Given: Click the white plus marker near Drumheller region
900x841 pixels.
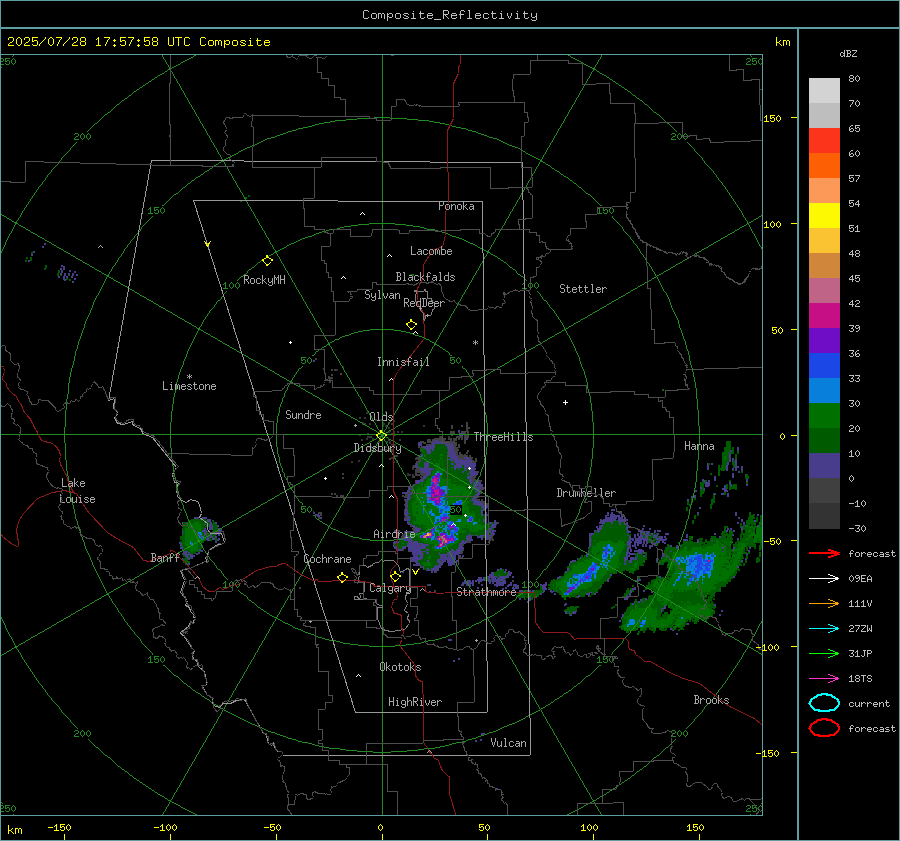Looking at the screenshot, I should click(x=565, y=402).
